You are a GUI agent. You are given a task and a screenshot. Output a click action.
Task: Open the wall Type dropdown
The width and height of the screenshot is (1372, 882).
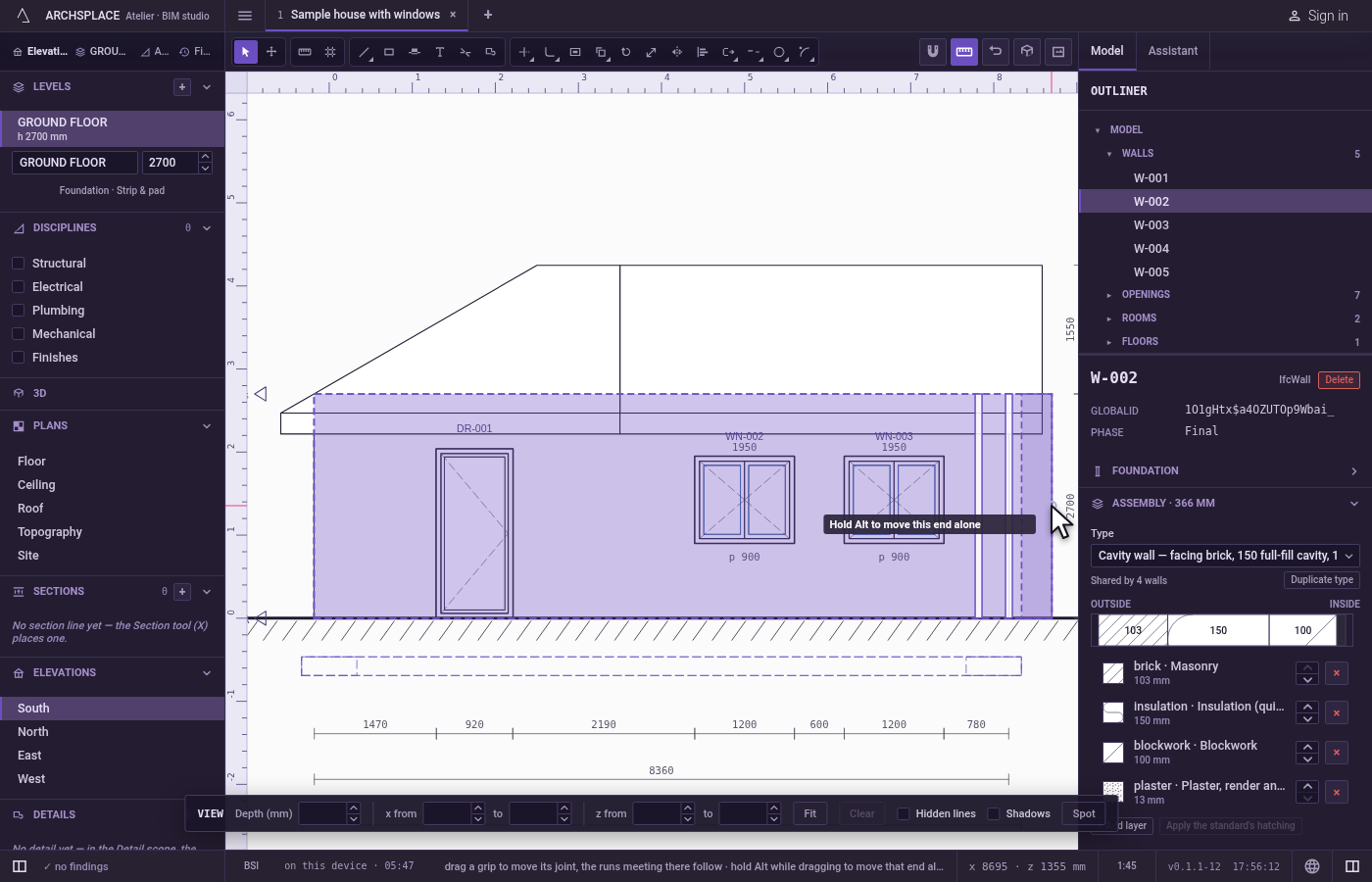(1225, 556)
